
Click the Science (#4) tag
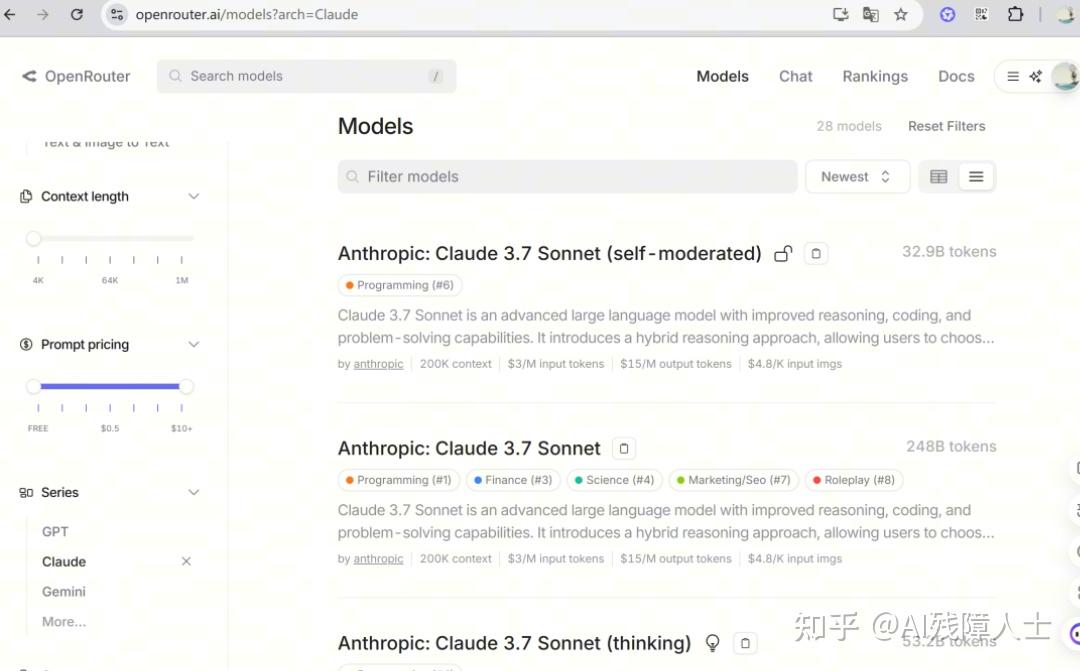click(614, 480)
